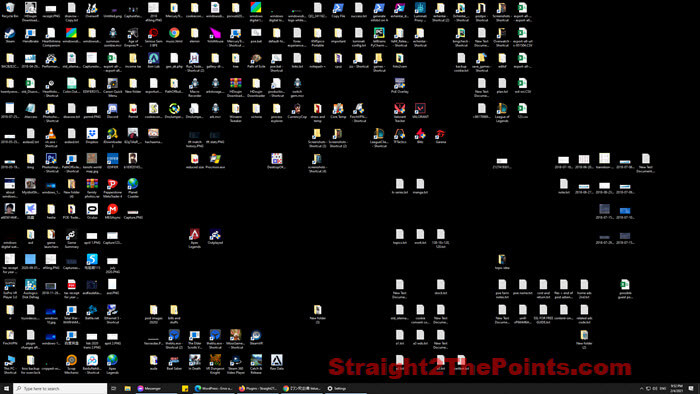This screenshot has height=394, width=700.
Task: Select the red Apex Legends shortcut
Action: [195, 239]
